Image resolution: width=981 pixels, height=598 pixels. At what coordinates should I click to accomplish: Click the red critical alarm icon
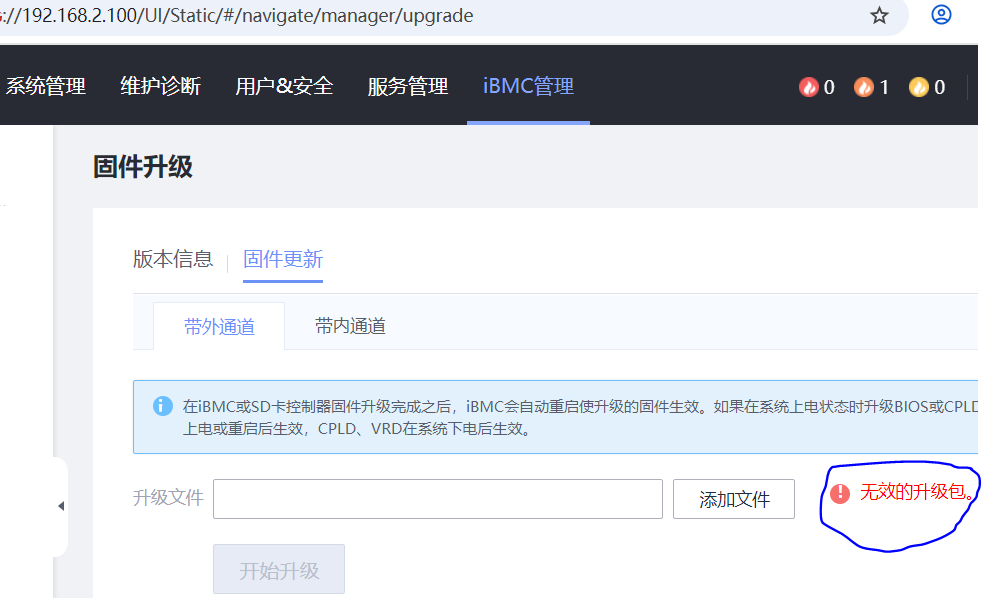click(x=808, y=87)
